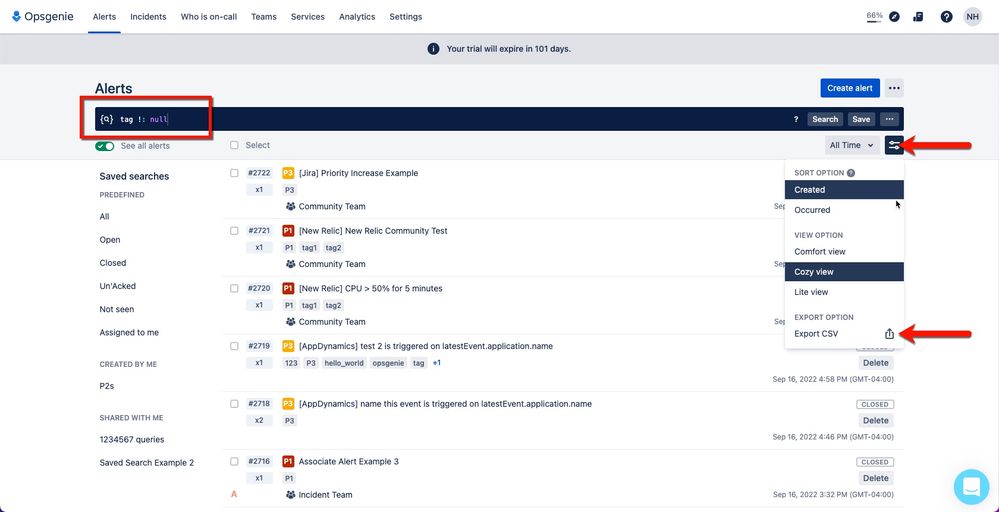Screen dimensions: 999x512
Task: Open more options next to Save
Action: point(889,119)
